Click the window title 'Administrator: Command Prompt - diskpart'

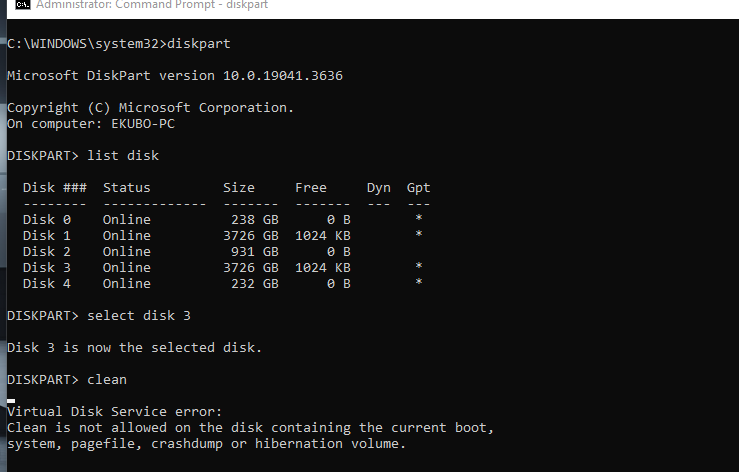coord(152,5)
